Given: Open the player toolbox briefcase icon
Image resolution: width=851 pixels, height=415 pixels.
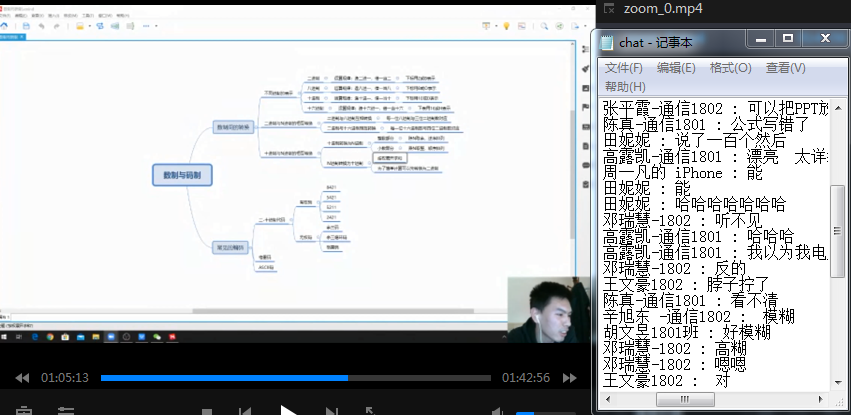Looking at the screenshot, I should click(23, 411).
